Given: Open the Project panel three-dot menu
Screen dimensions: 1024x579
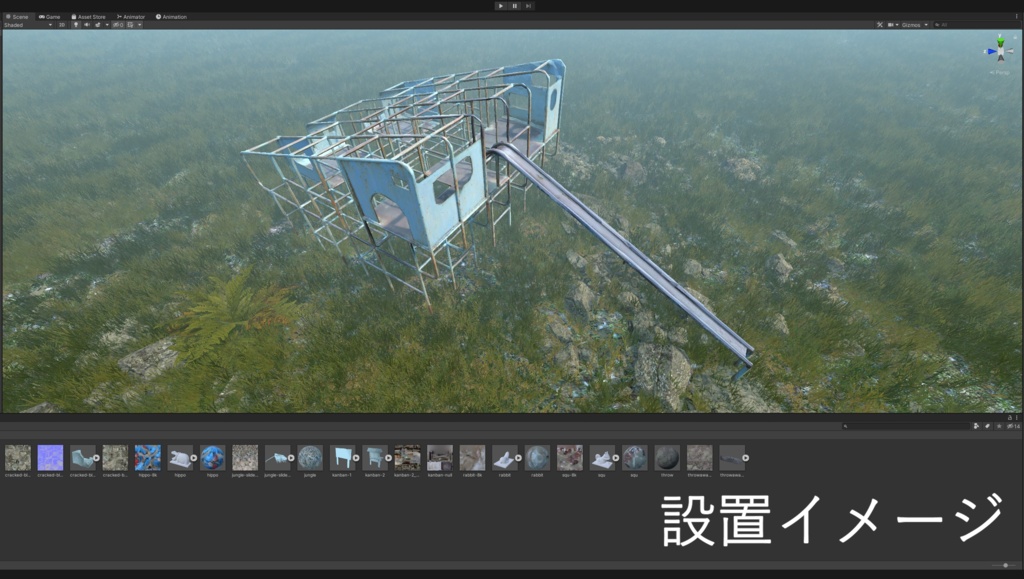Looking at the screenshot, I should [1017, 418].
